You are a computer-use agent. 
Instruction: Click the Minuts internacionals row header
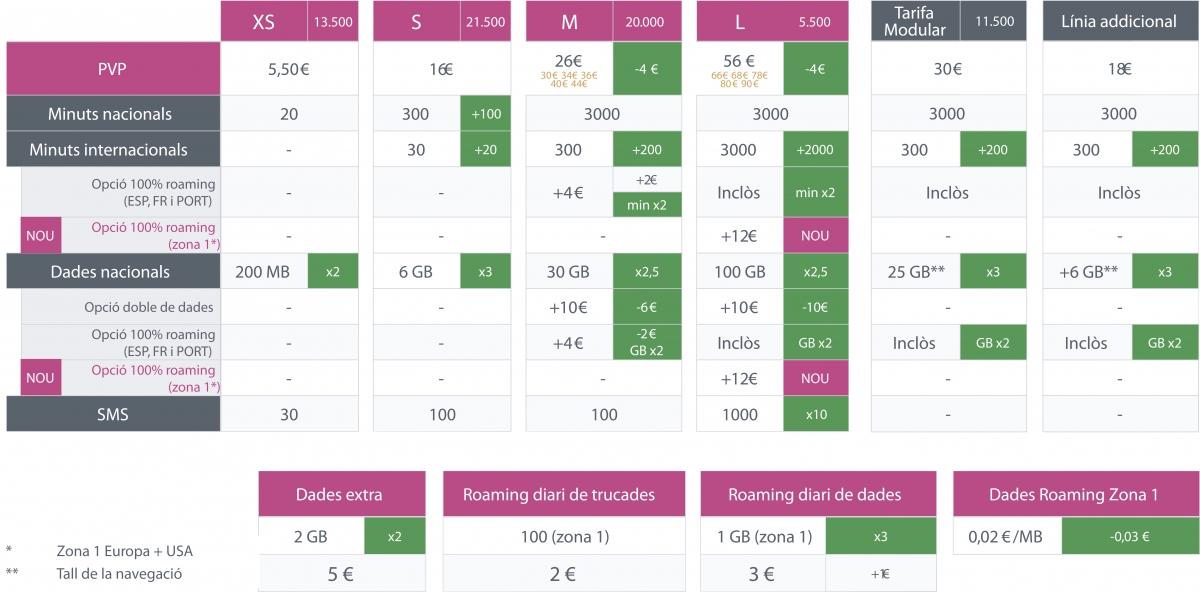click(112, 150)
